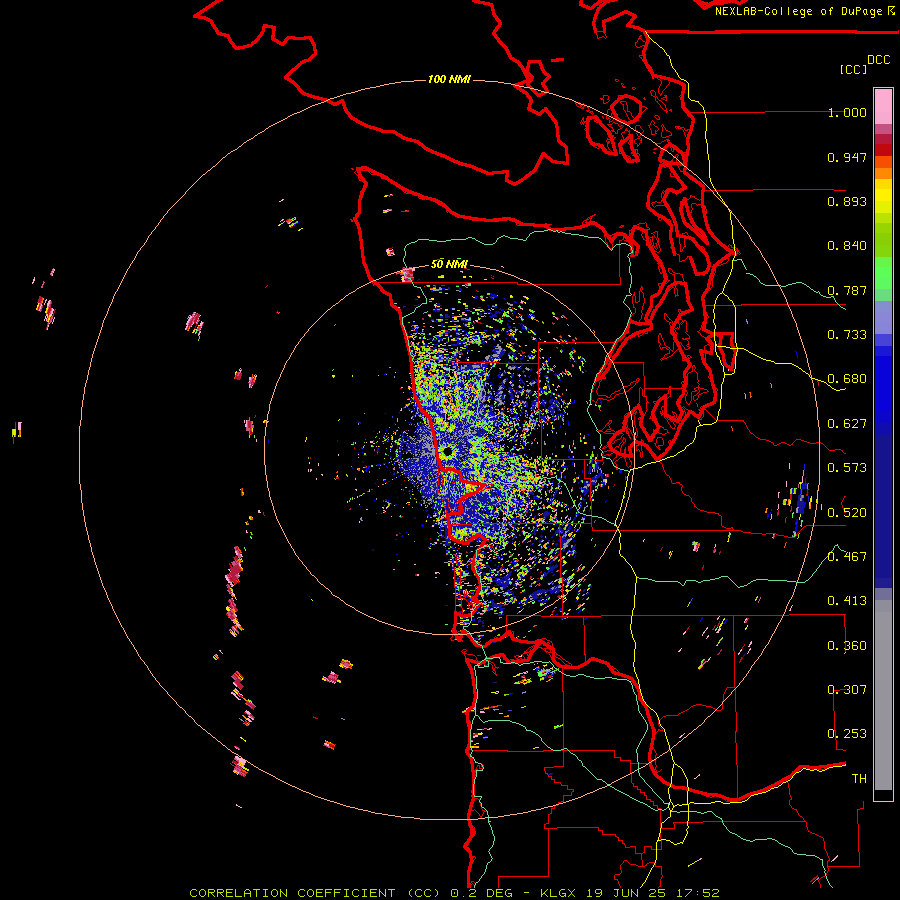Click the 0.627 color scale label
Viewport: 900px width, 900px height.
847,424
